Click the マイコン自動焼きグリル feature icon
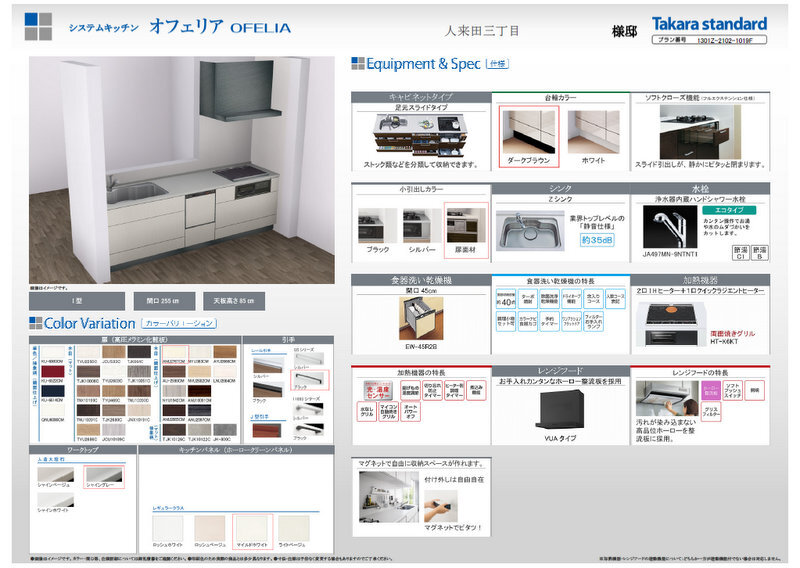800x568 pixels. click(x=389, y=411)
